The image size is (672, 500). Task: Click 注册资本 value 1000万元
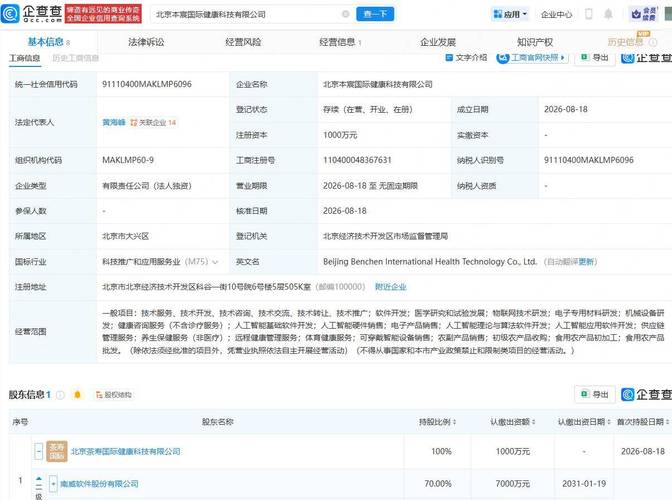(340, 135)
